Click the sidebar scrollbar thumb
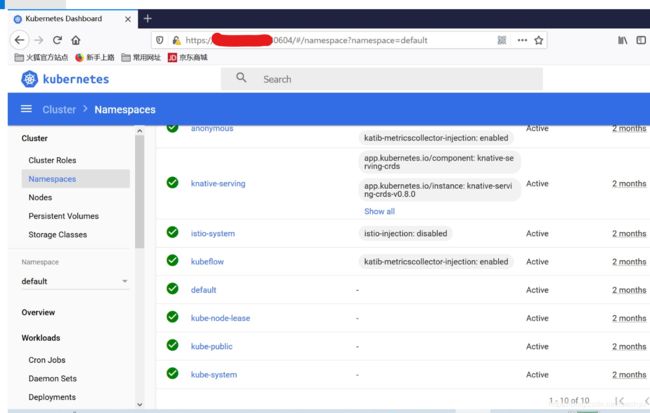 (x=140, y=192)
